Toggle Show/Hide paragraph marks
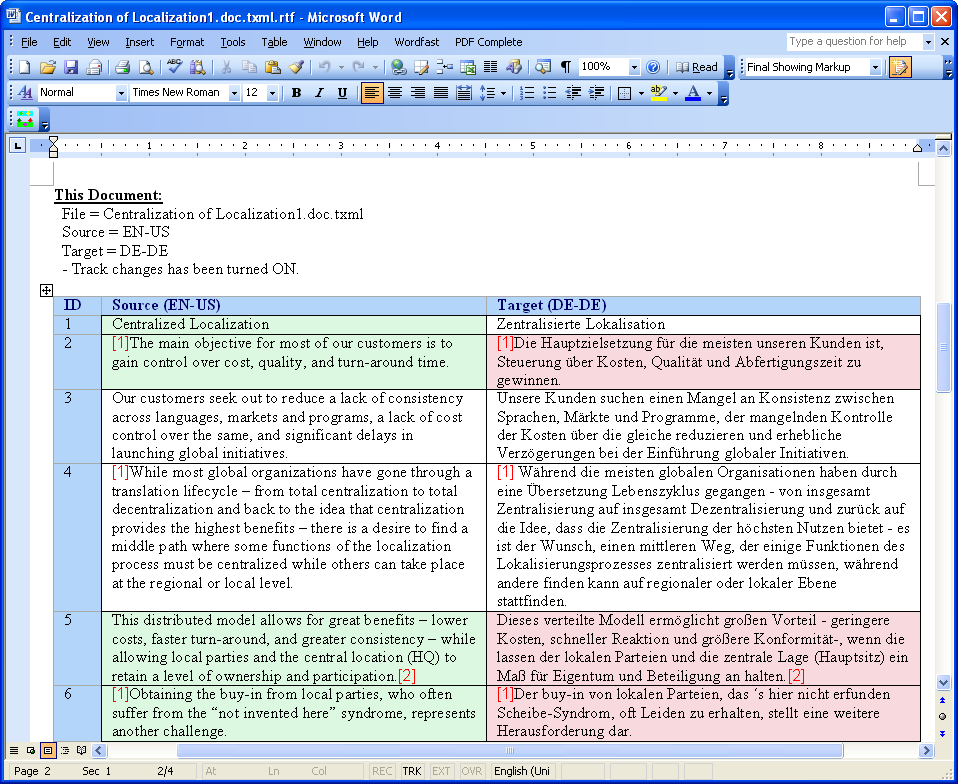Image resolution: width=958 pixels, height=784 pixels. [x=566, y=67]
